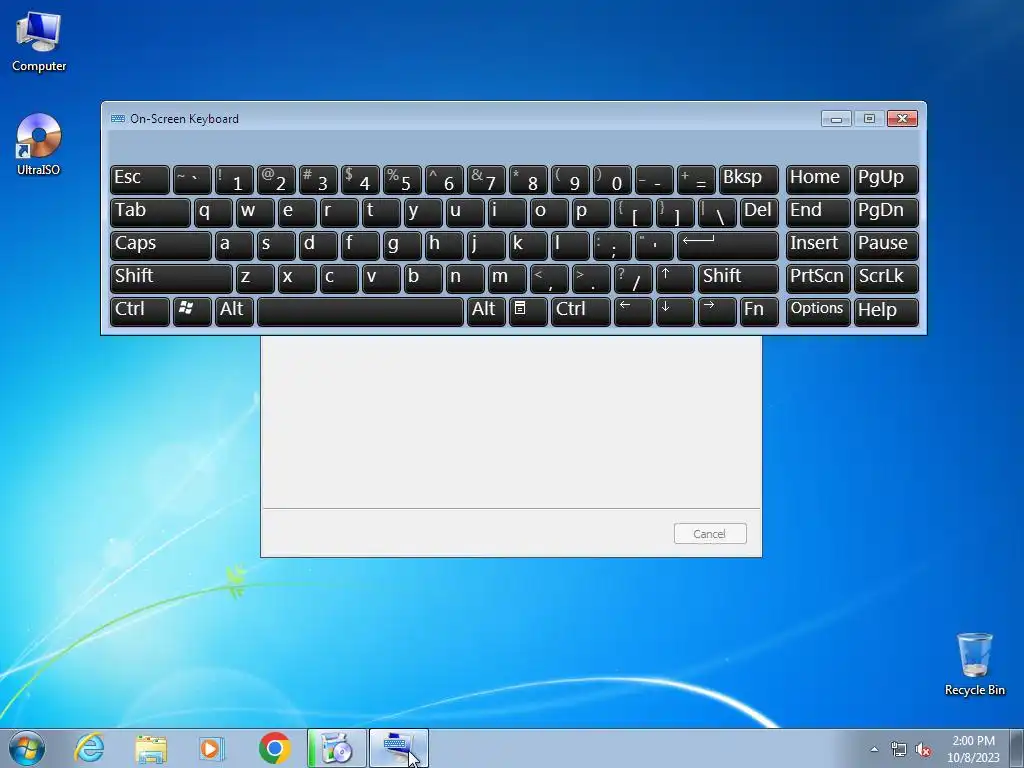
Task: Click Cancel in the dialog
Action: pos(710,534)
